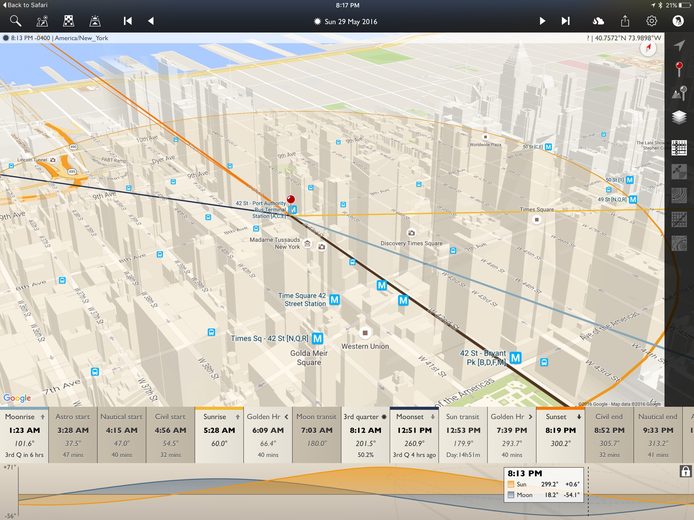Viewport: 694px width, 520px height.
Task: Open the cloud weather icon
Action: pos(598,21)
